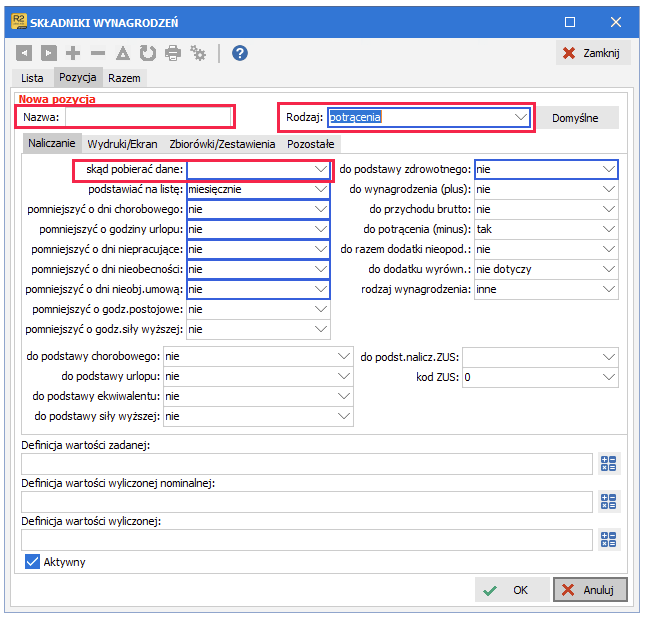Maximize the Składniki wynagrodzeń window
Viewport: 648px width, 622px height.
(x=570, y=22)
